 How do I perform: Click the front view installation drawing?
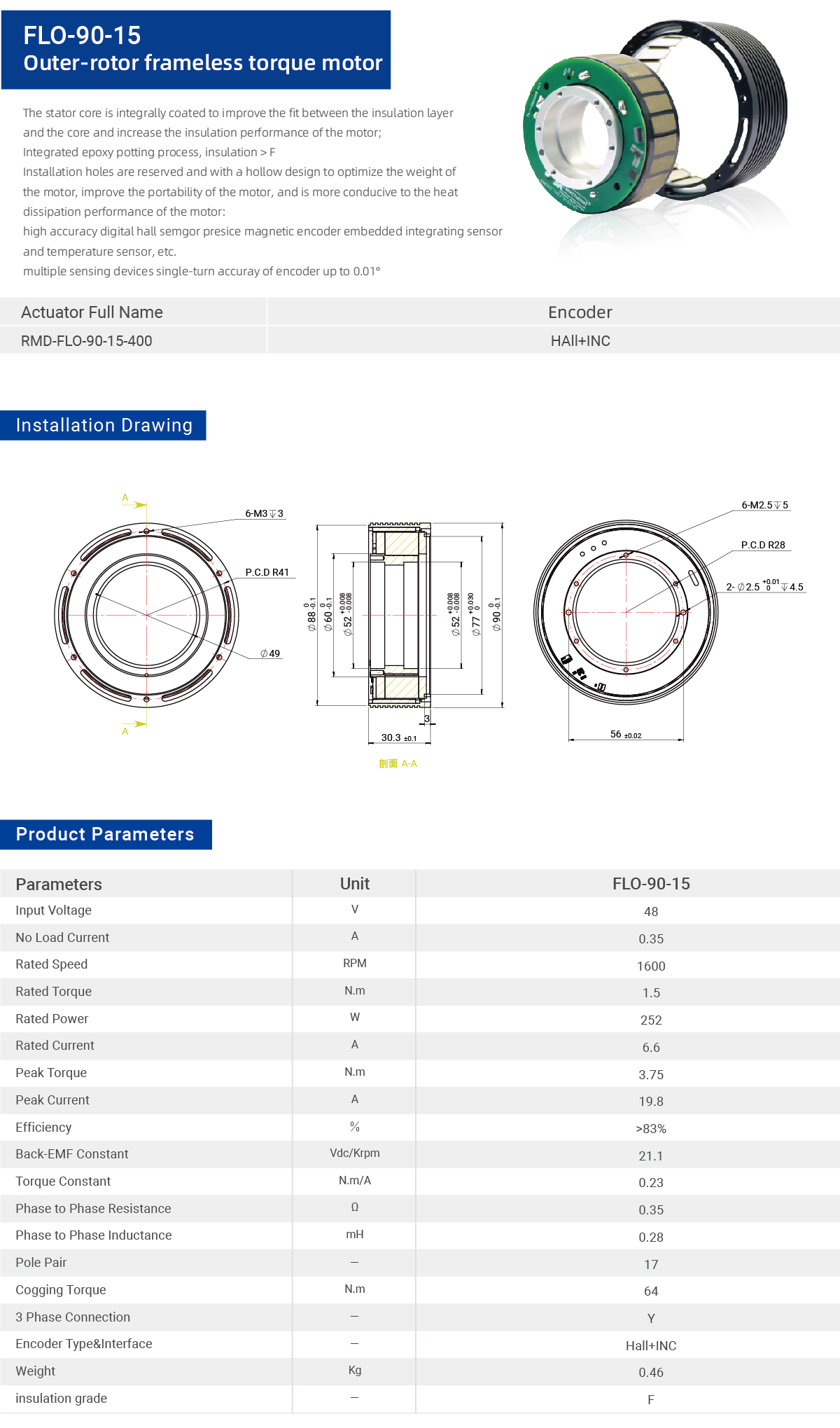146,615
